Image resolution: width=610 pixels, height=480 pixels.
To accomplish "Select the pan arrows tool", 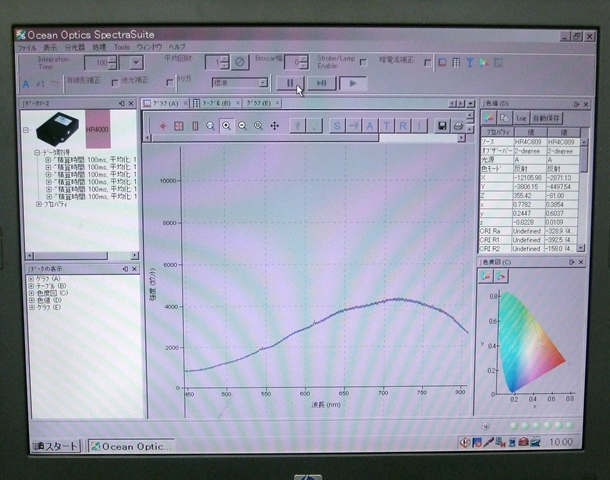I will [x=275, y=126].
